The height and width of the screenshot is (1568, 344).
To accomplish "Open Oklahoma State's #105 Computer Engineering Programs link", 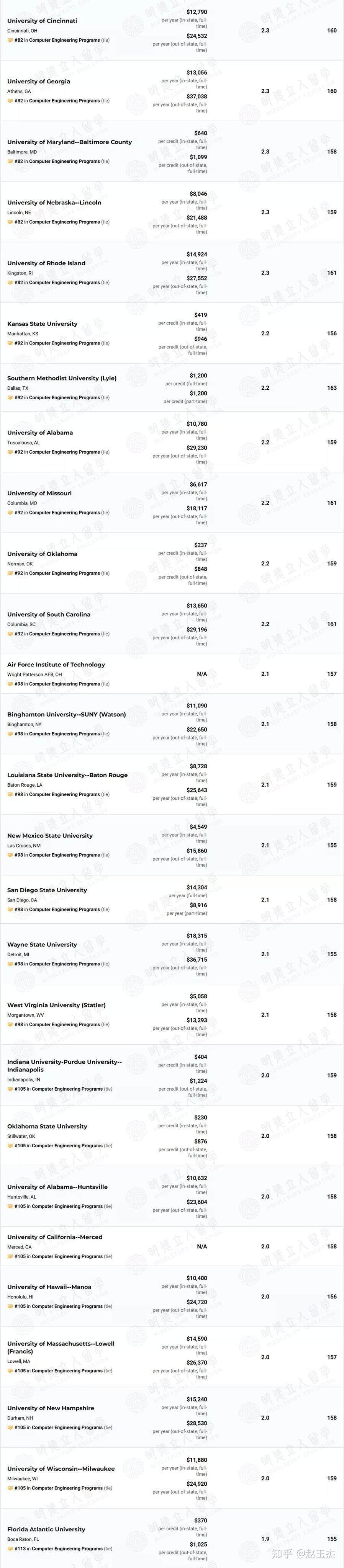I will pos(59,1145).
